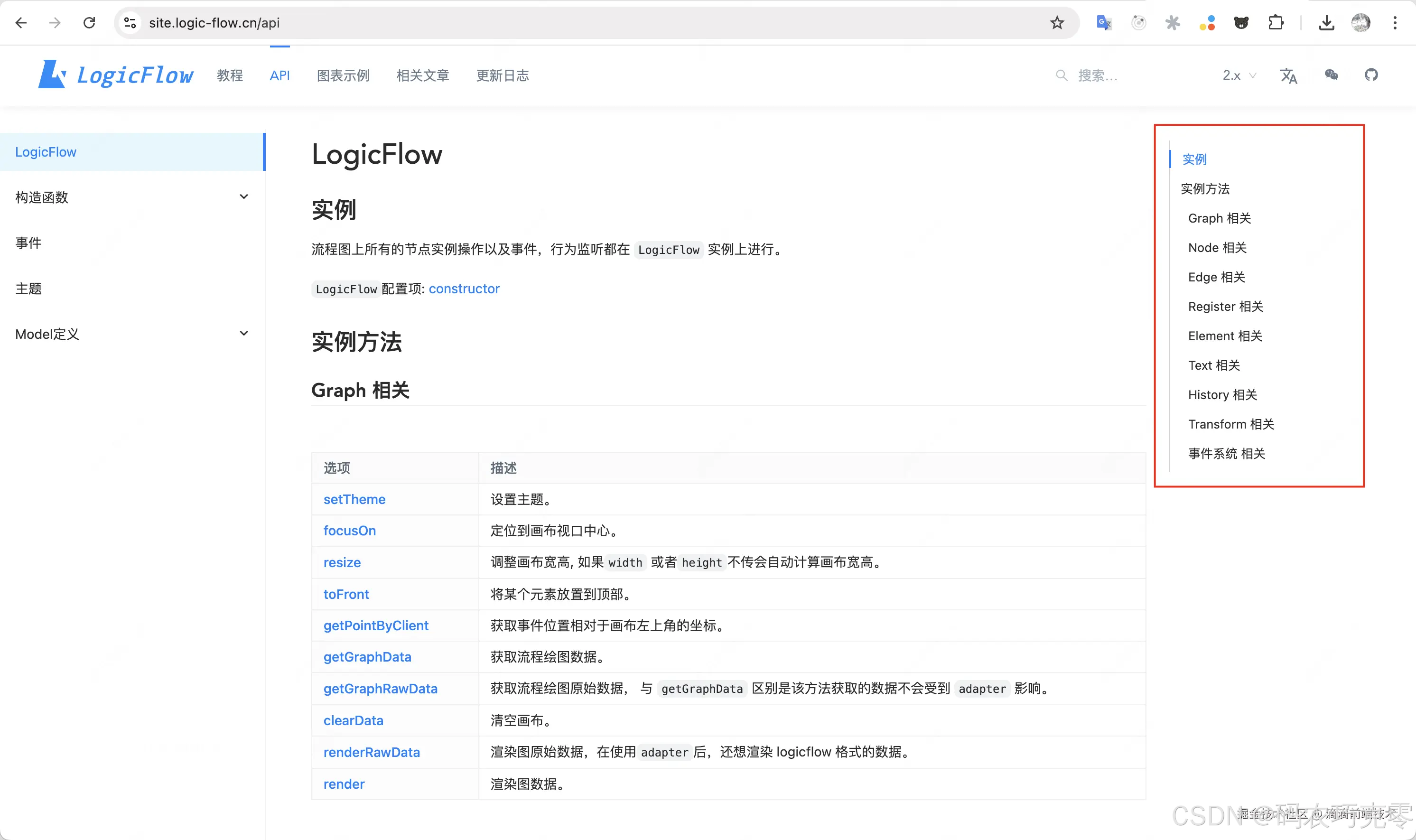Switch language via the translation icon

[1289, 75]
